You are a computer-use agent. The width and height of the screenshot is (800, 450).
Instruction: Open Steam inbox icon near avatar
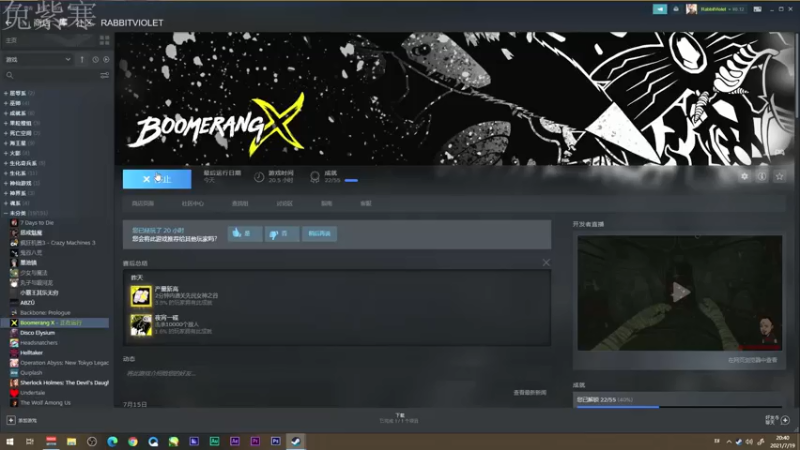click(x=676, y=9)
